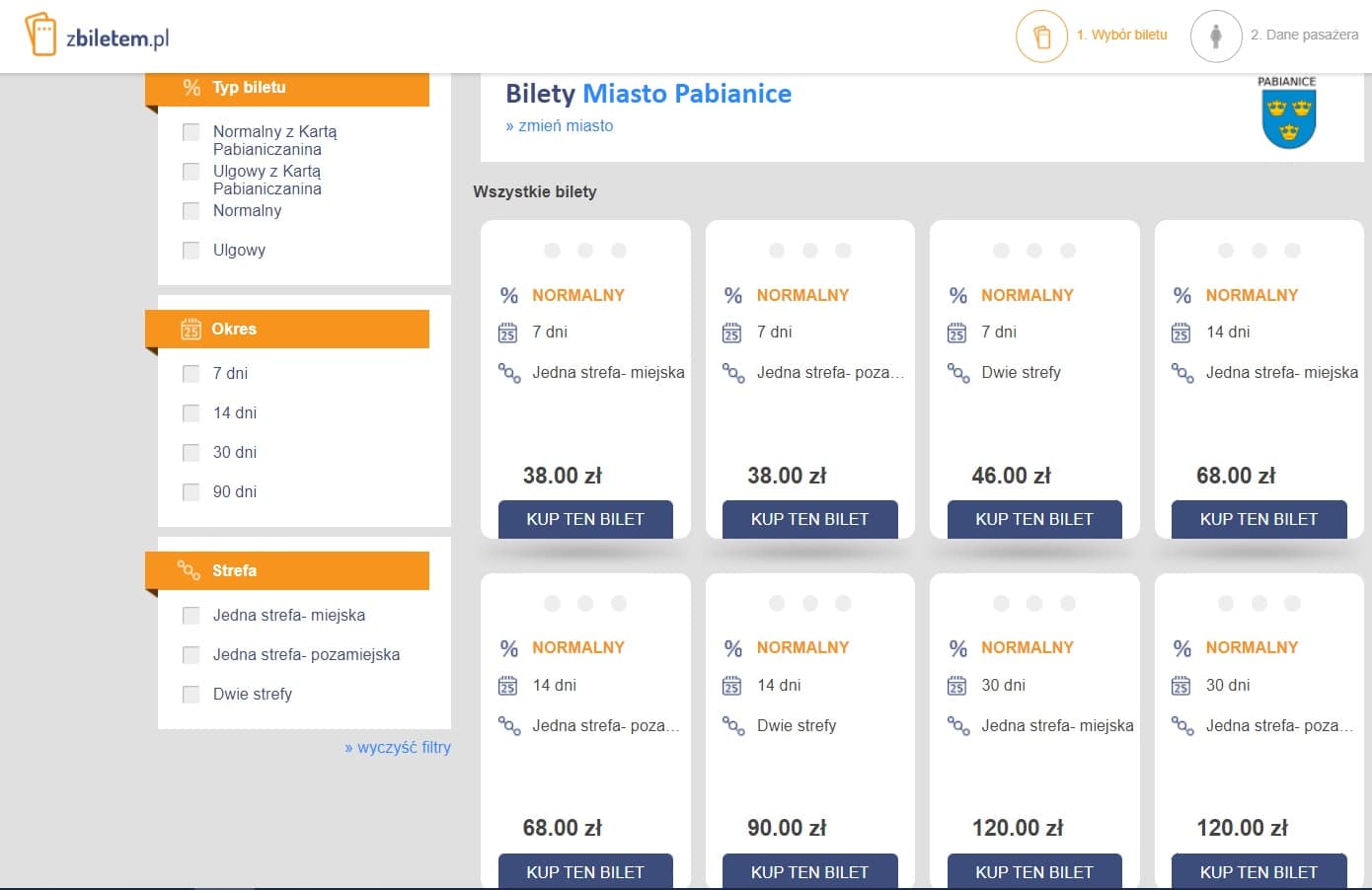Click the passenger icon for step 2

point(1215,37)
